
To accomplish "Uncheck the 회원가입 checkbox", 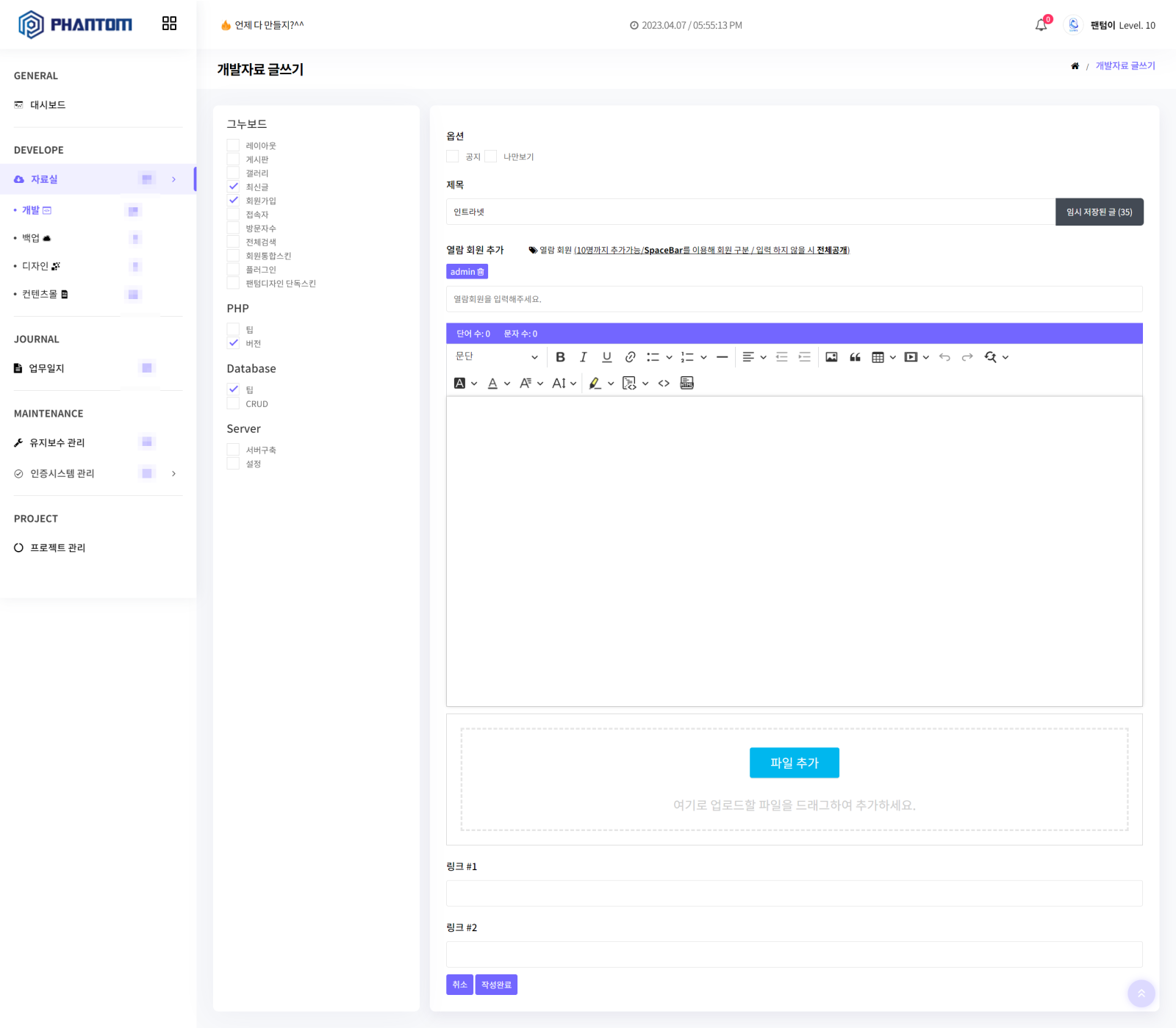I will tap(233, 201).
